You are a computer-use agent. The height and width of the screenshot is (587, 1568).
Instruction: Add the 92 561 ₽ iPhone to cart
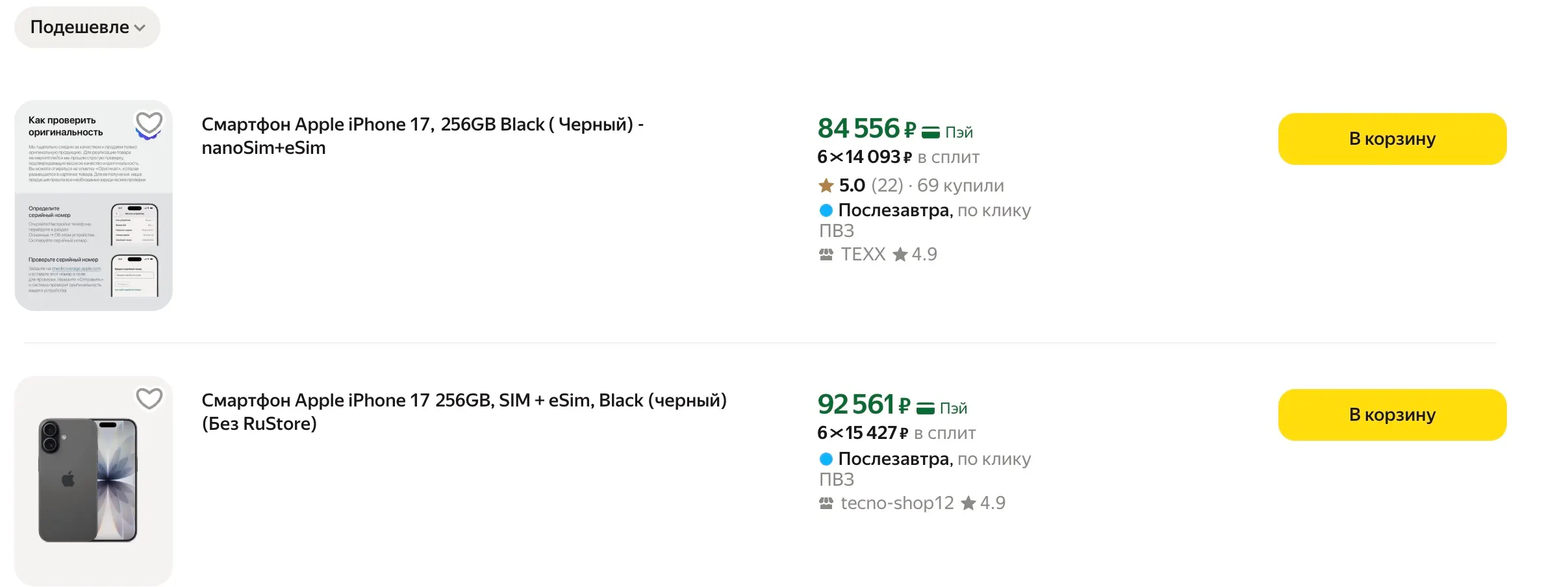pos(1391,415)
